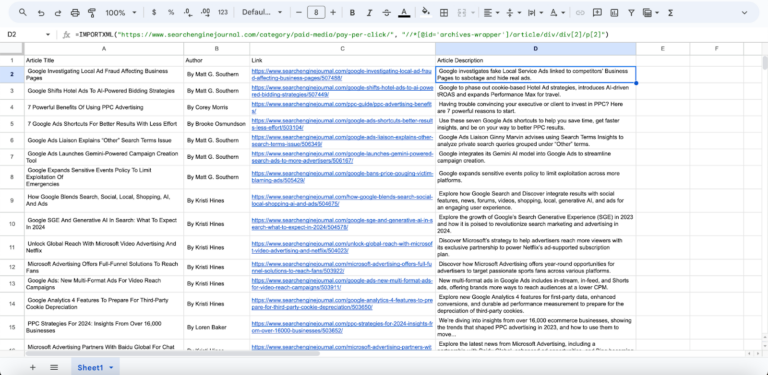Click the font size field showing 8
Screen dimensions: 768x375
tap(316, 13)
